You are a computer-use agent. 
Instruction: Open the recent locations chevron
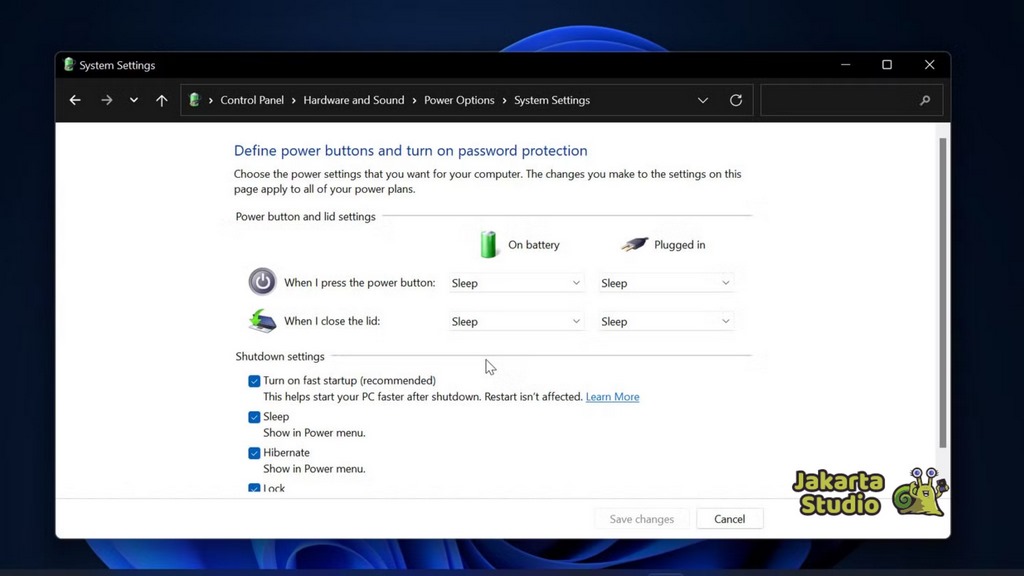click(134, 100)
